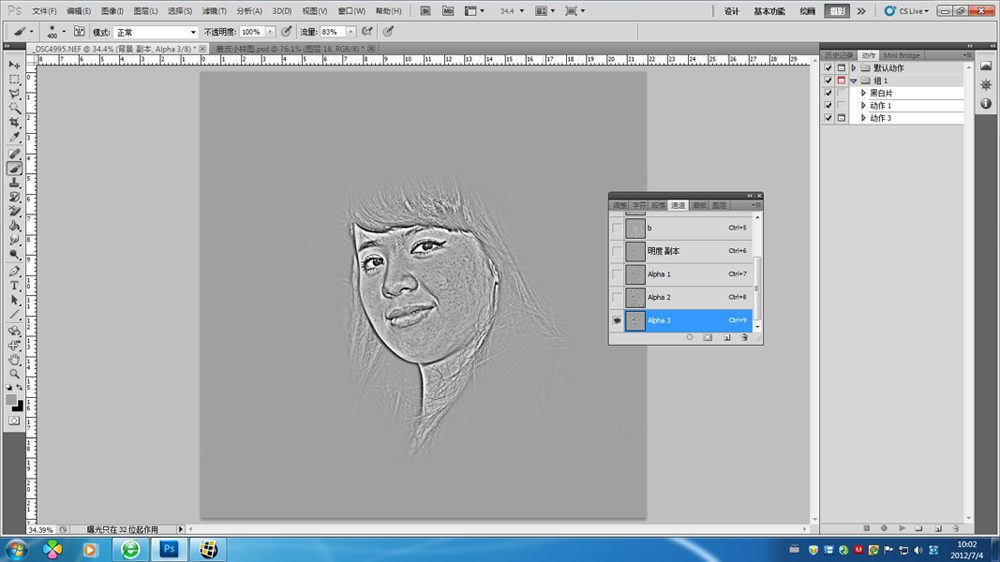
Task: Show the Alpha 1 channel visibility
Action: [x=617, y=274]
